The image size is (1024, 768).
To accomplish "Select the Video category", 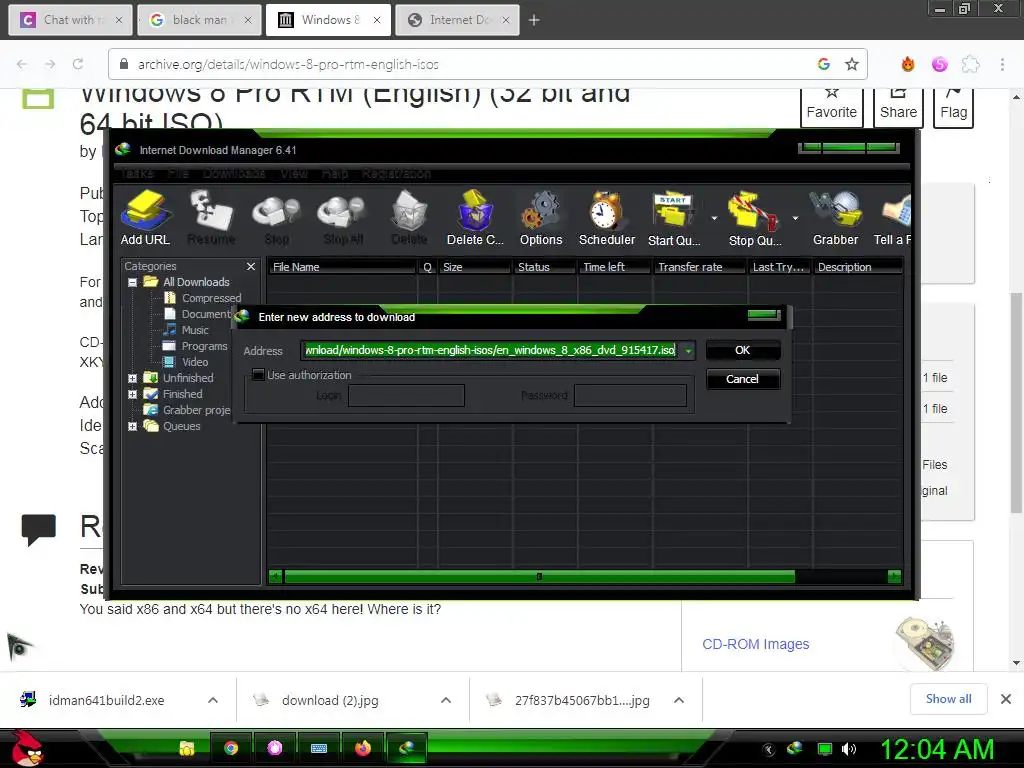I will (x=187, y=362).
